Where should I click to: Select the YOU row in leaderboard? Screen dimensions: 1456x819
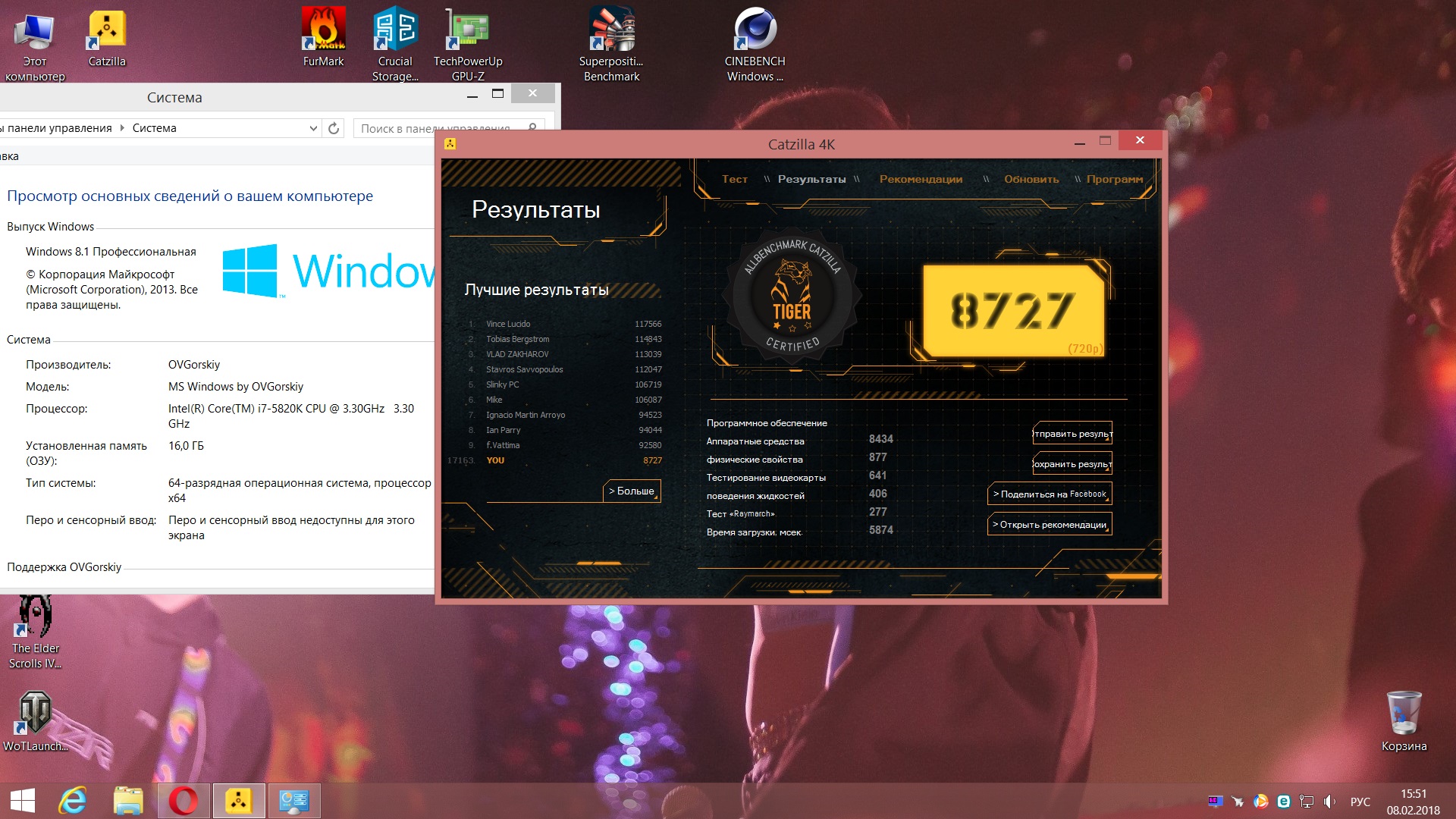point(555,460)
